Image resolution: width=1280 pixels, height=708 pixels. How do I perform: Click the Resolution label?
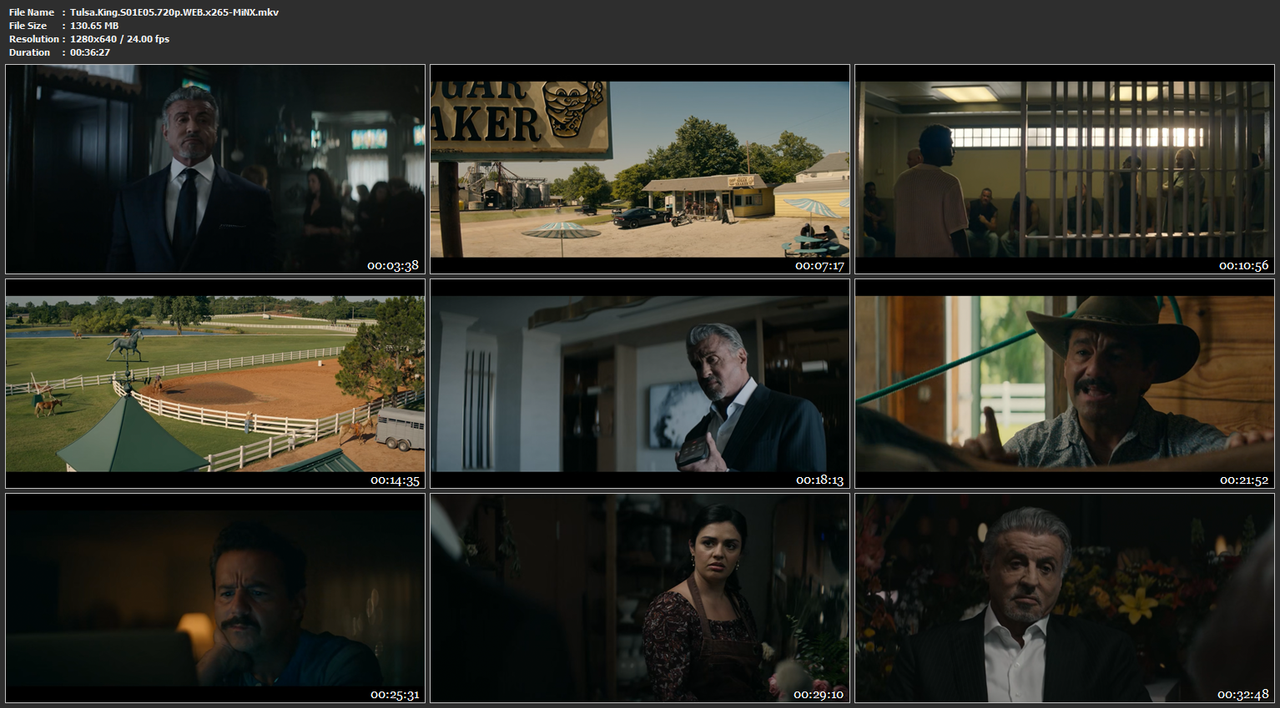(33, 38)
